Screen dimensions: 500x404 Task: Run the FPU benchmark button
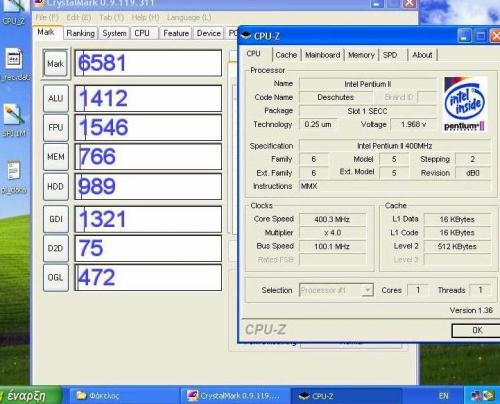point(56,127)
